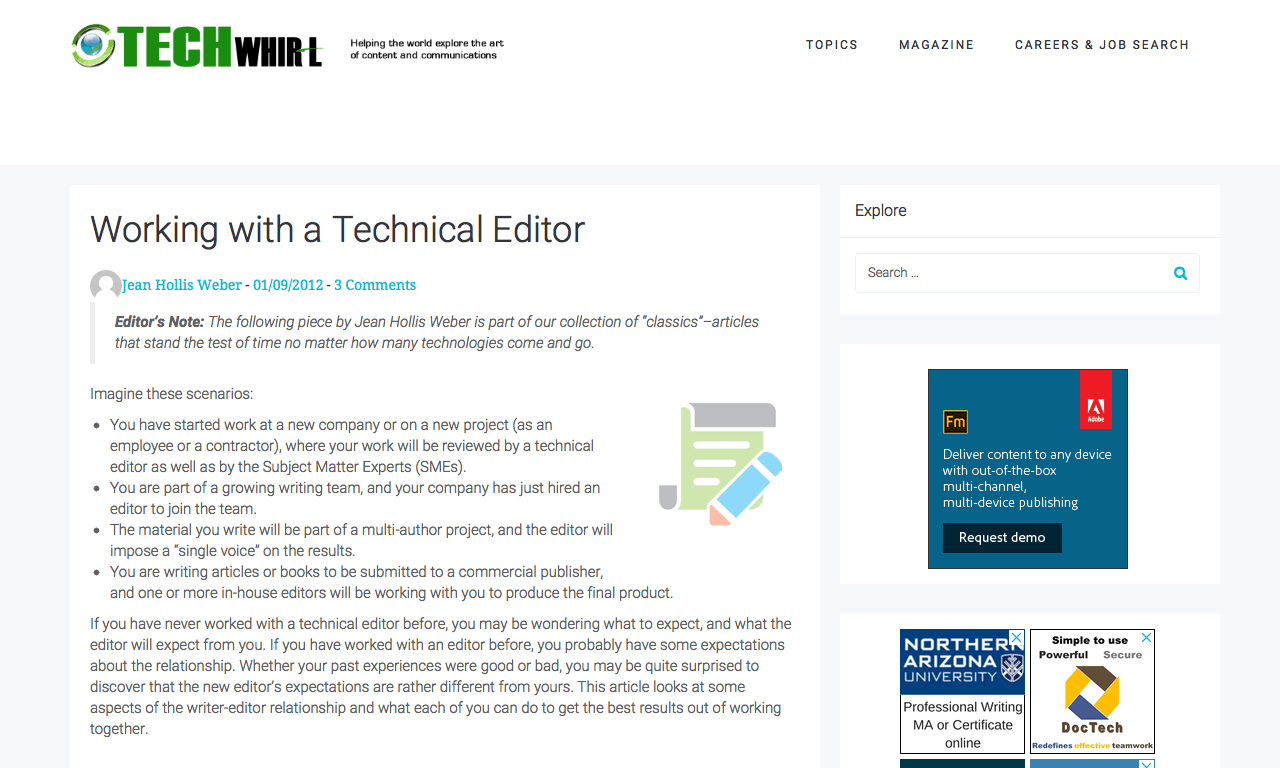
Task: Click Adobe logo in FrameMaker ad
Action: point(1095,400)
